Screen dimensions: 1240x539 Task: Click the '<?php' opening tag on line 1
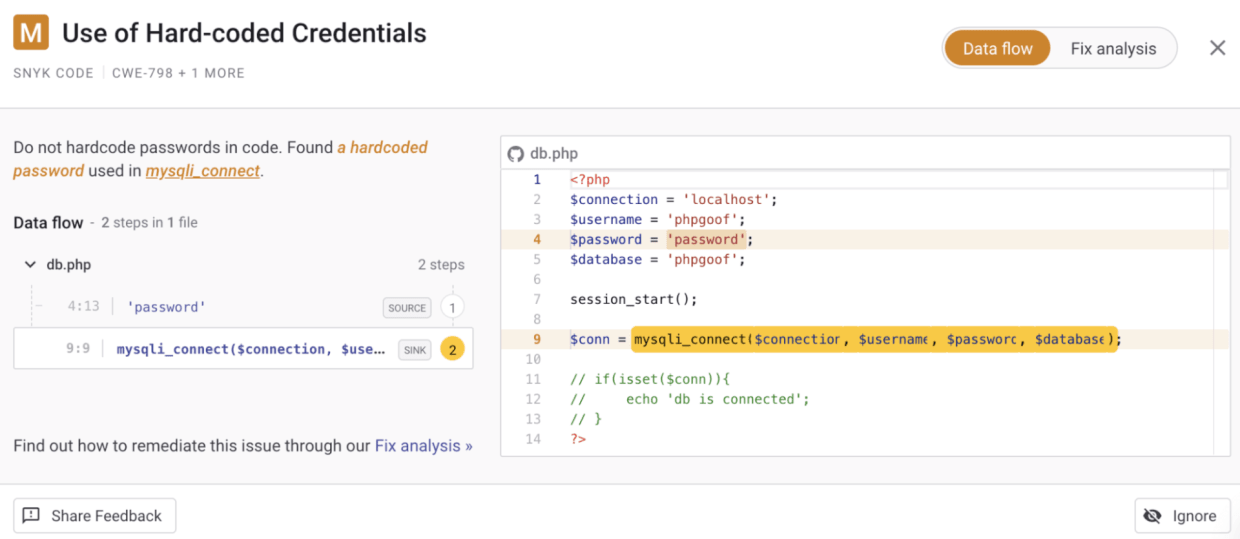click(x=590, y=179)
